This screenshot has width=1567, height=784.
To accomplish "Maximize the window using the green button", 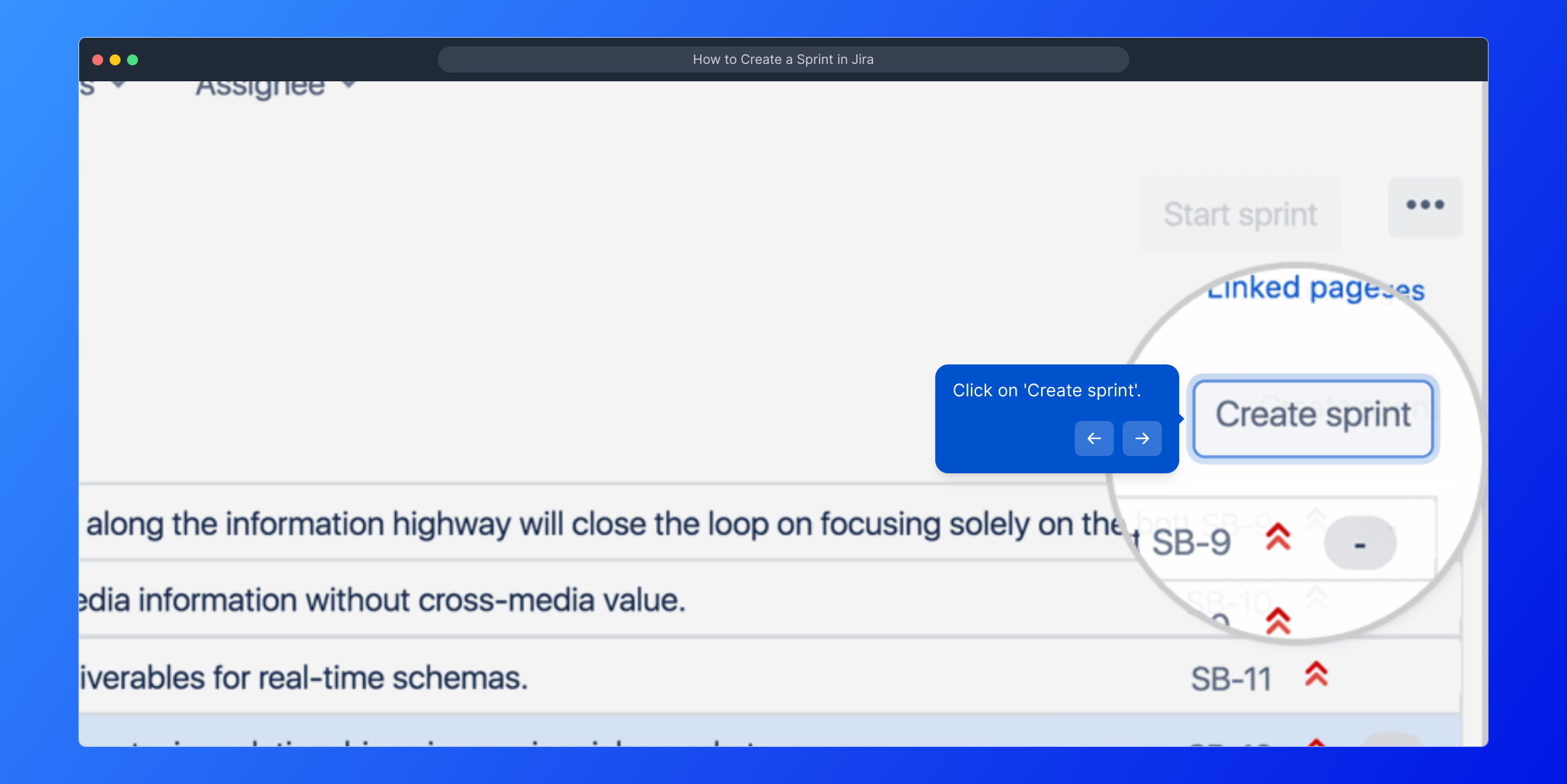I will [x=132, y=60].
